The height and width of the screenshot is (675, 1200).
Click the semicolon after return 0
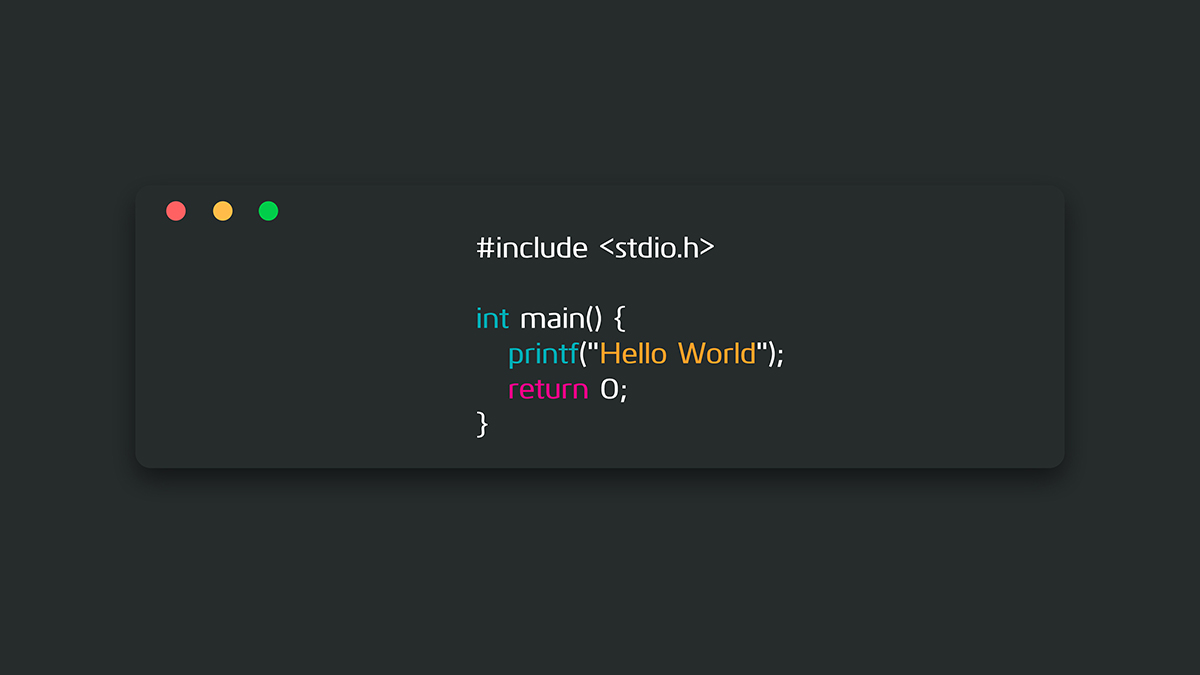pyautogui.click(x=623, y=392)
